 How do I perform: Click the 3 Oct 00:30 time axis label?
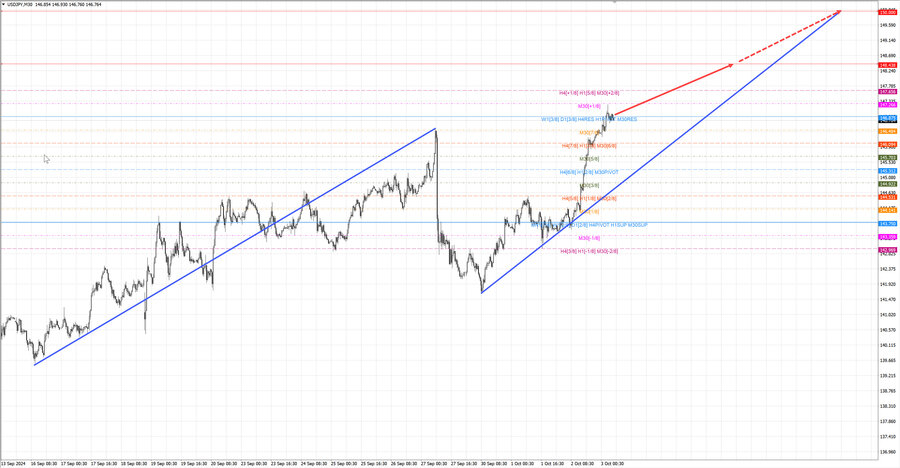[612, 463]
